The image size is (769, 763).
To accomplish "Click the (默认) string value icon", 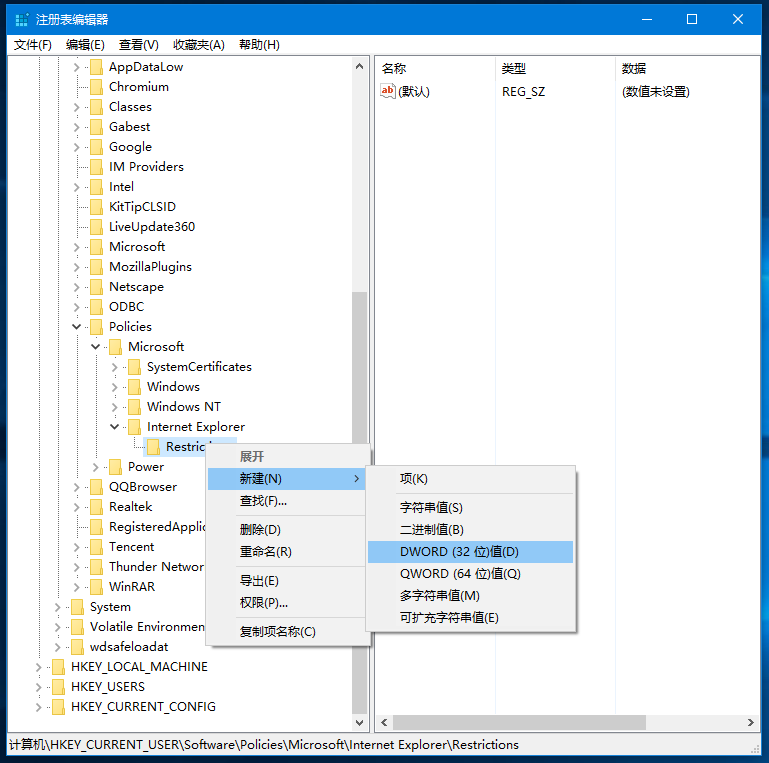I will pos(388,91).
